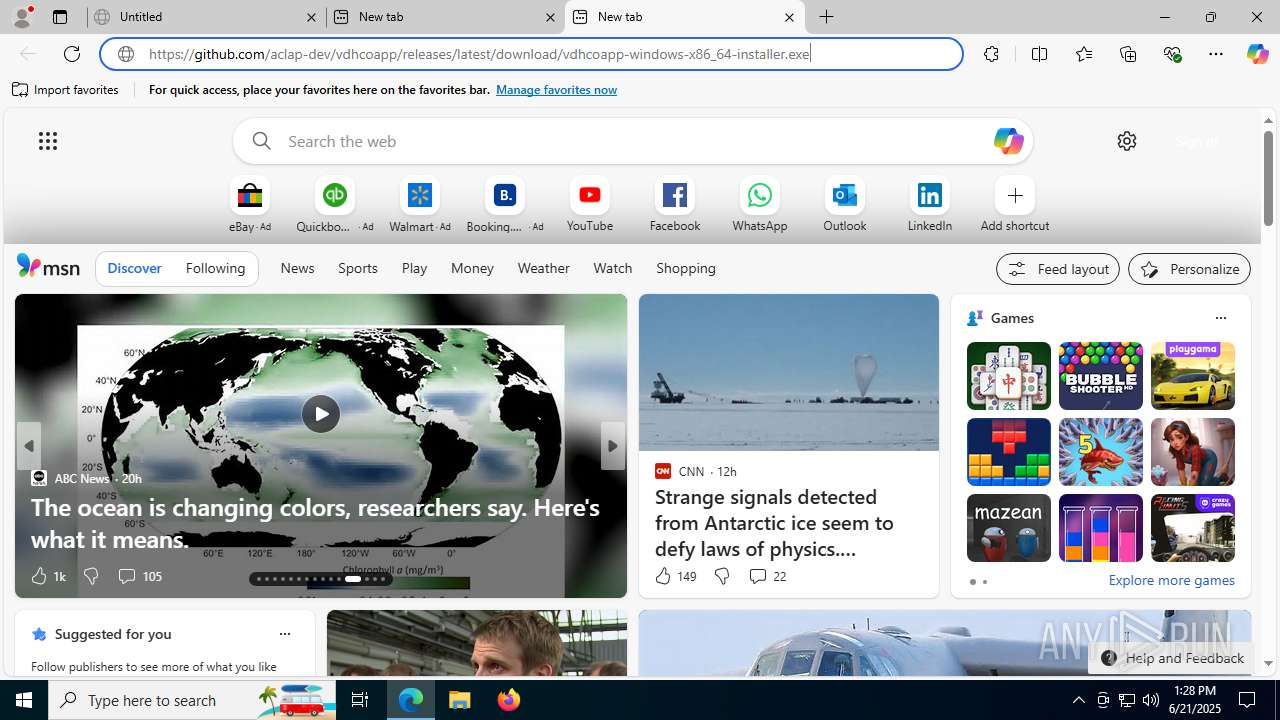This screenshot has height=720, width=1280.
Task: Click Explore more games link
Action: click(x=1171, y=580)
